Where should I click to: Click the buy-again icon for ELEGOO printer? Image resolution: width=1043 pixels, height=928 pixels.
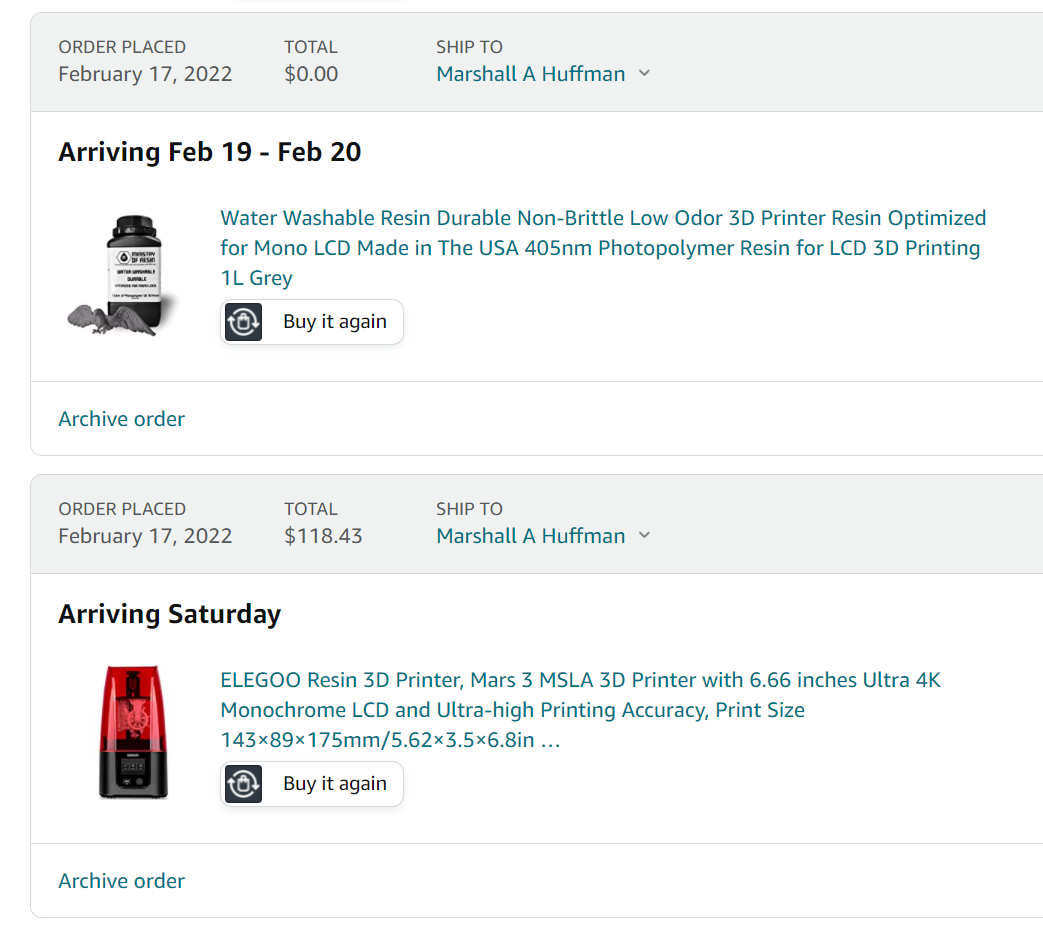coord(243,784)
